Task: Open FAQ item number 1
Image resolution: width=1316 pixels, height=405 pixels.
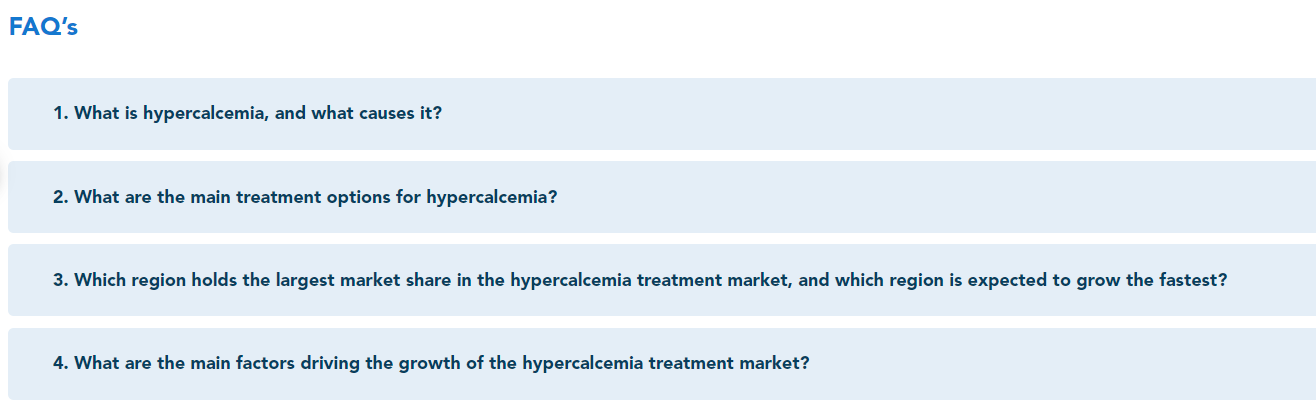Action: 662,114
